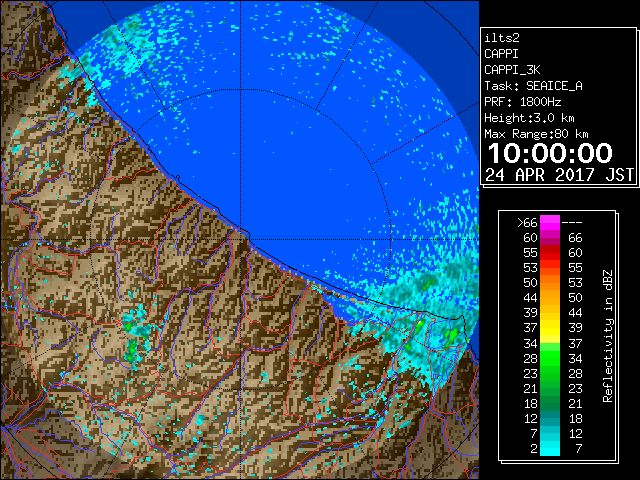
Task: Pick the cyan 2 to 7 dBZ swatch
Action: pyautogui.click(x=550, y=449)
